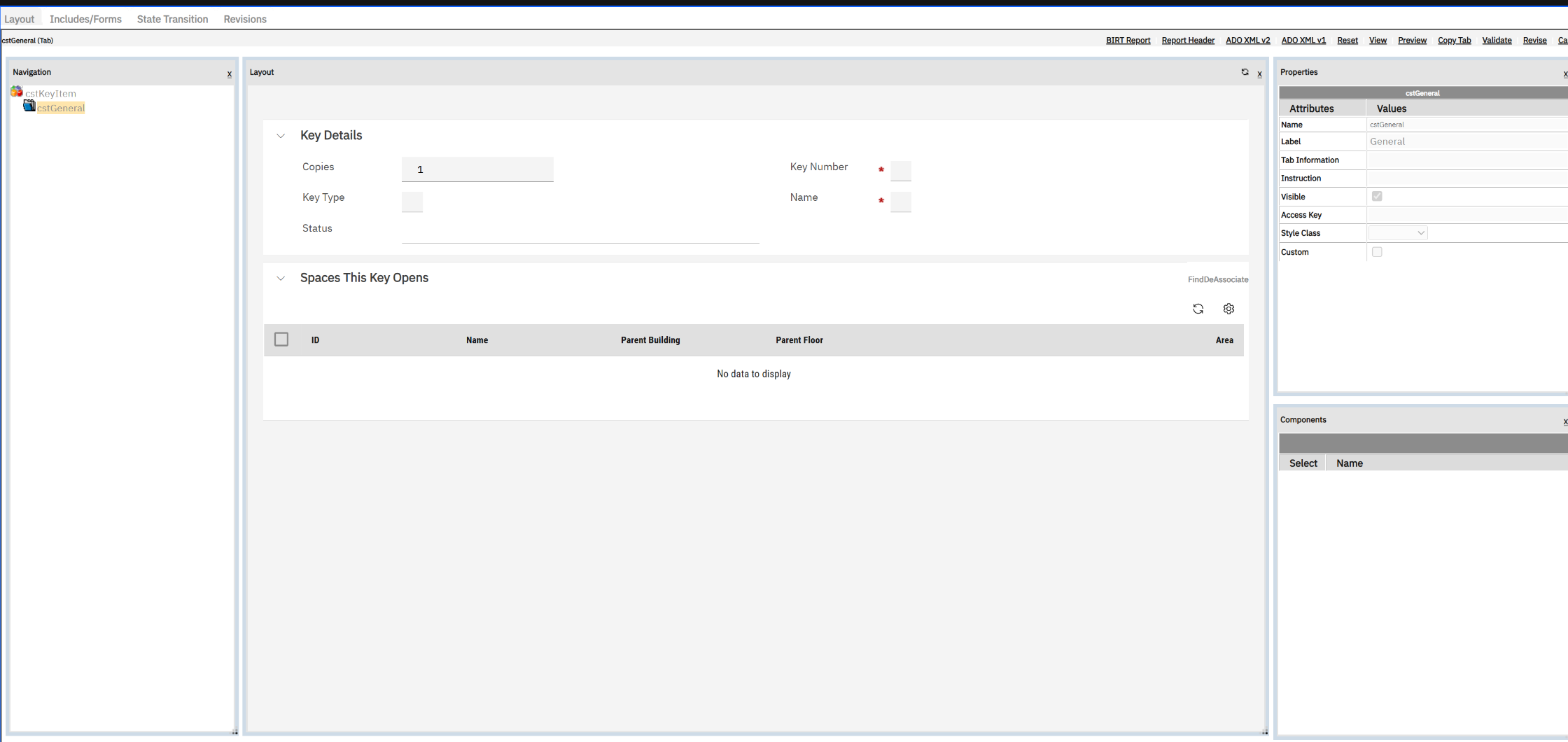Viewport: 1568px width, 742px height.
Task: Click the cstGeneral tab icon in tree
Action: coord(29,106)
